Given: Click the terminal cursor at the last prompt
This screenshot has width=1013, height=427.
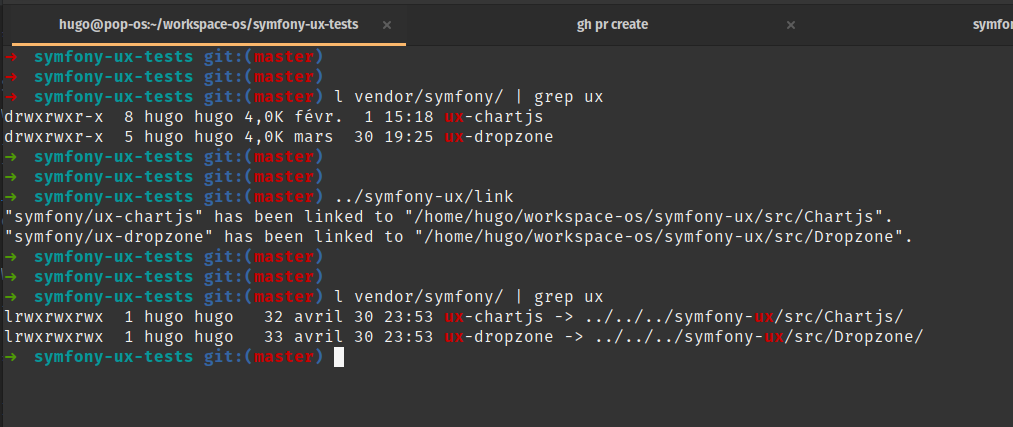Looking at the screenshot, I should pyautogui.click(x=339, y=357).
